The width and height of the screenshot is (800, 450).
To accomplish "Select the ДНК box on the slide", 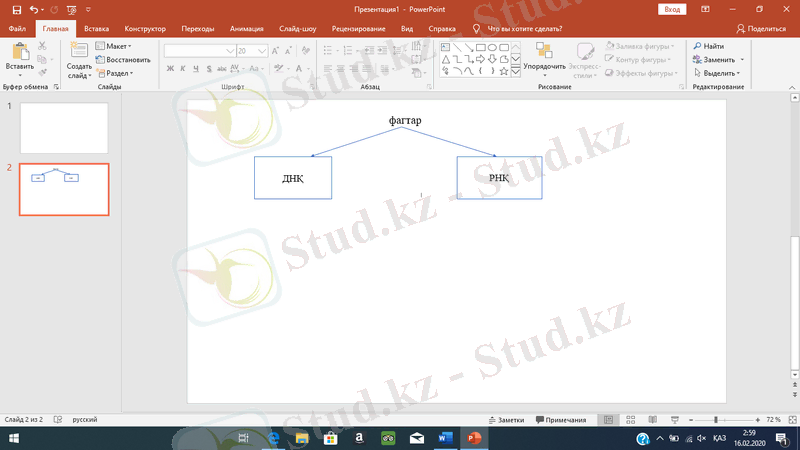I will pyautogui.click(x=293, y=178).
